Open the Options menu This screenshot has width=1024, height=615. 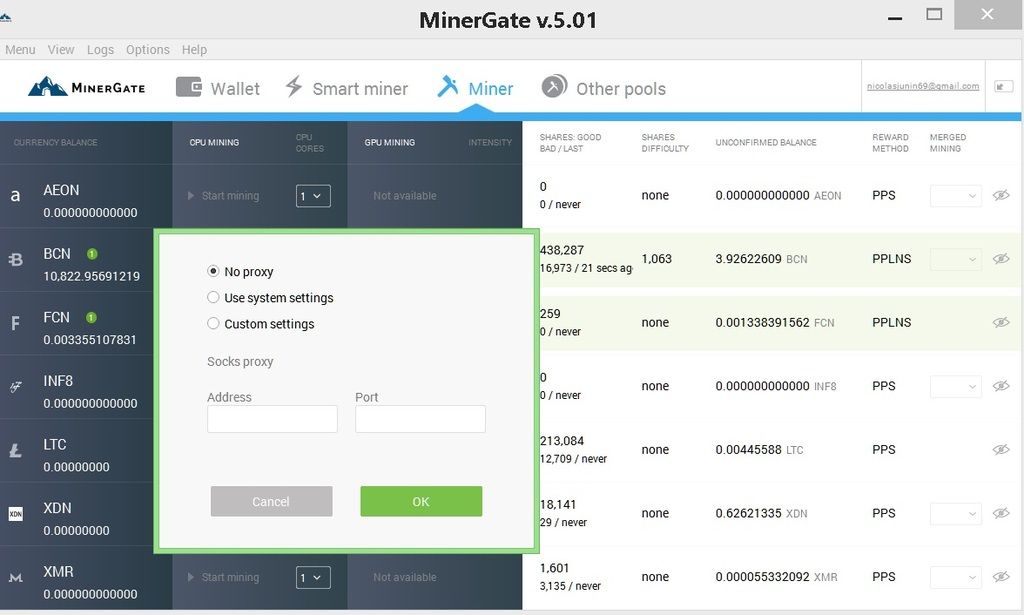coord(148,50)
